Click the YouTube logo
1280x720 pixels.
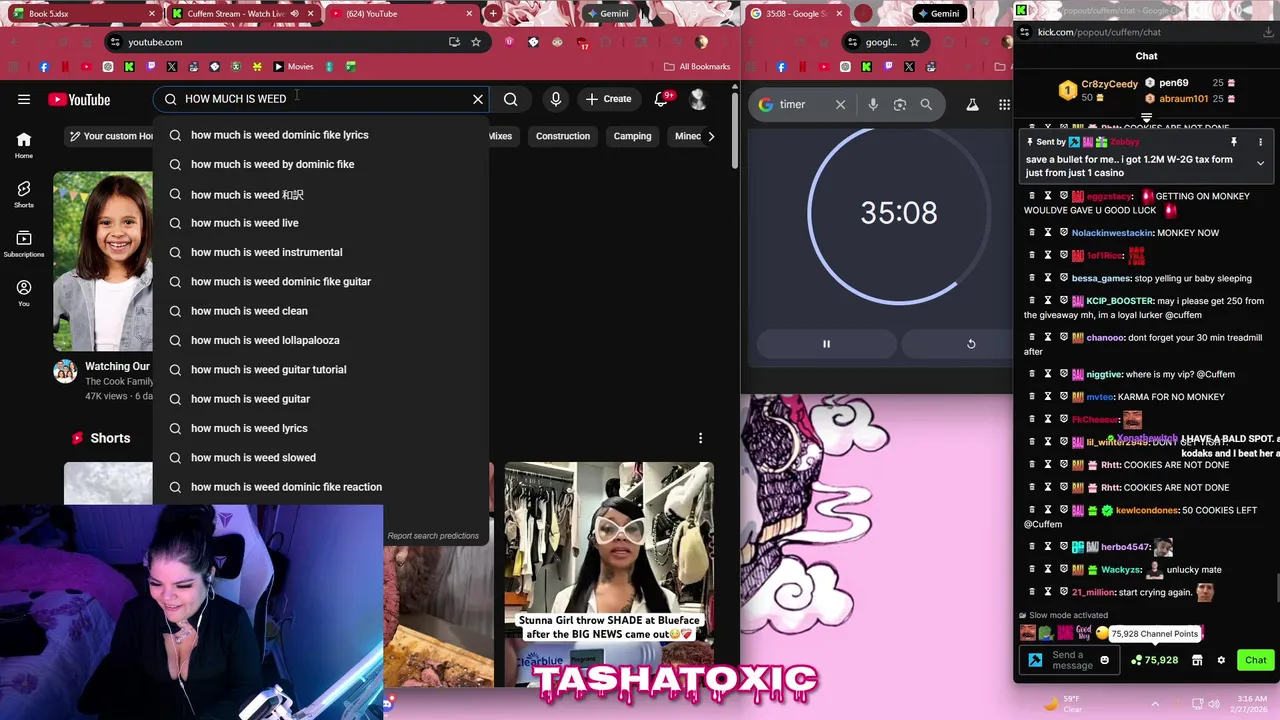coord(79,99)
